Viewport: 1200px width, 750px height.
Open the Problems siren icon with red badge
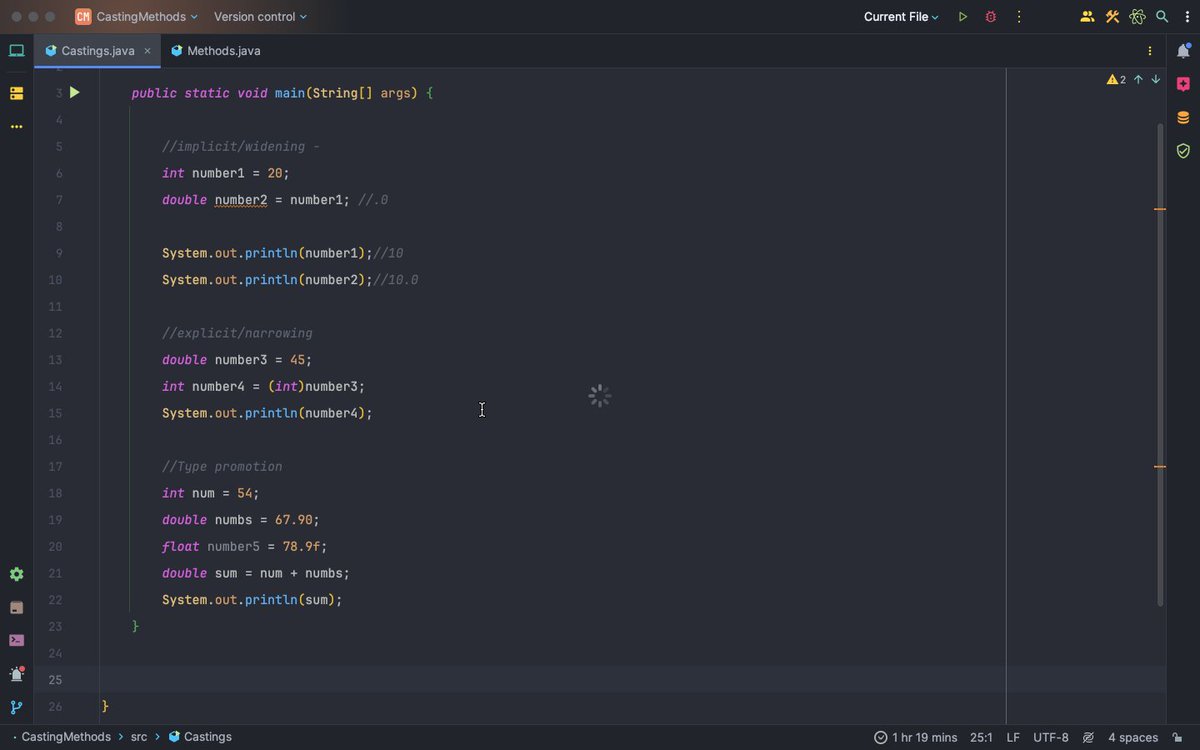pyautogui.click(x=16, y=674)
